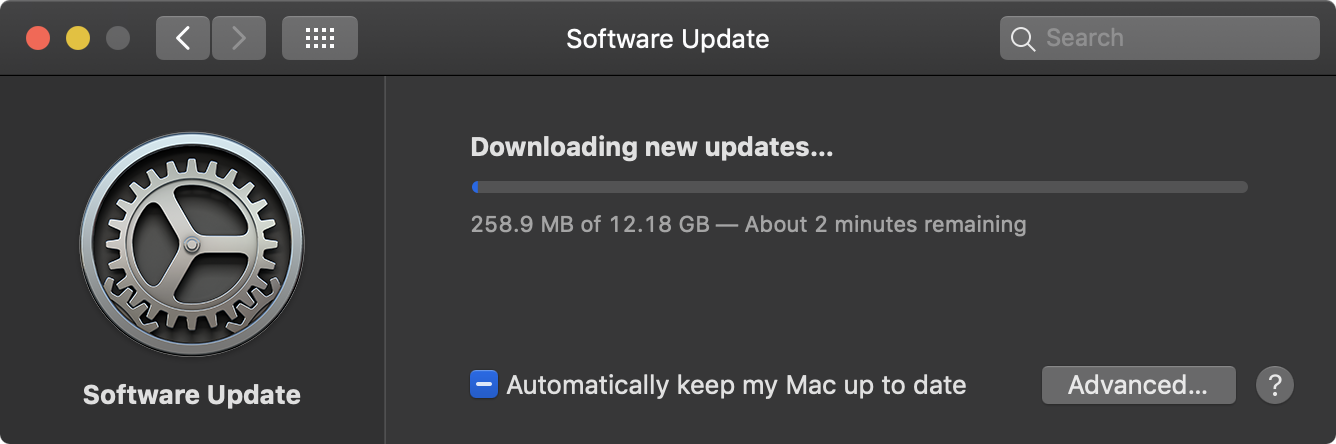Open the Advanced… options sheet
Viewport: 1336px width, 444px height.
coord(1138,385)
